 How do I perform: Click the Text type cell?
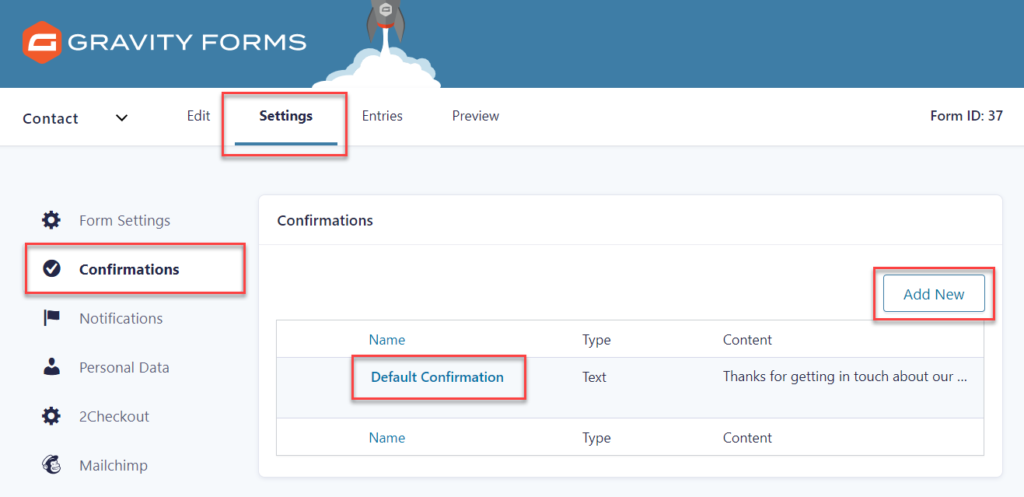tap(594, 377)
